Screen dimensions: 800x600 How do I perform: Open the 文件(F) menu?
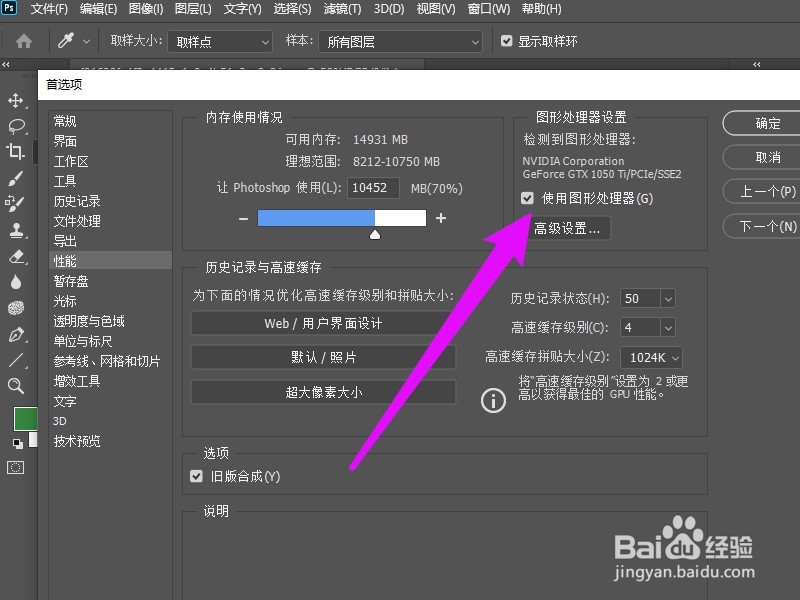click(49, 9)
